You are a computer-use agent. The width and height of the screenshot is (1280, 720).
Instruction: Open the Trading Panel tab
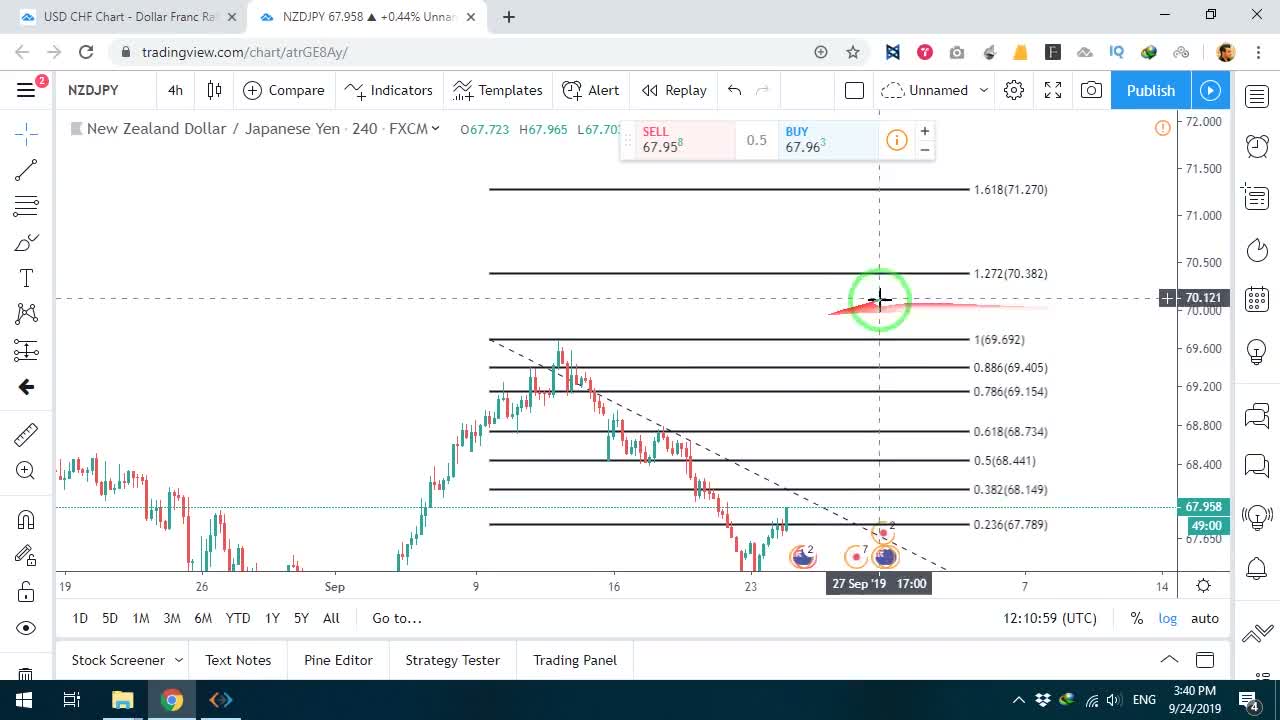pyautogui.click(x=575, y=660)
